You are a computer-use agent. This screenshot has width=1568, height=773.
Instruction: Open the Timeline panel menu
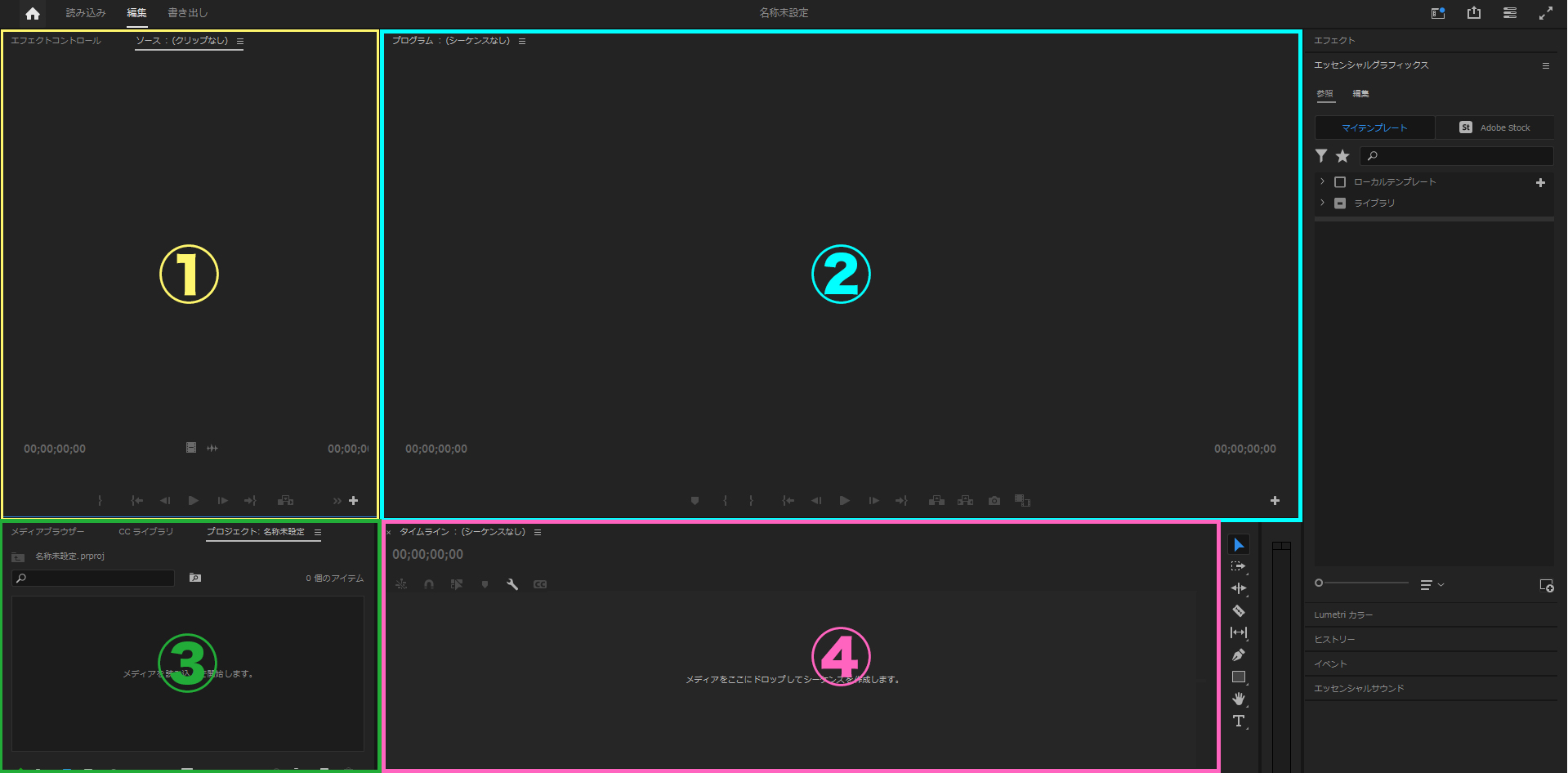click(538, 531)
